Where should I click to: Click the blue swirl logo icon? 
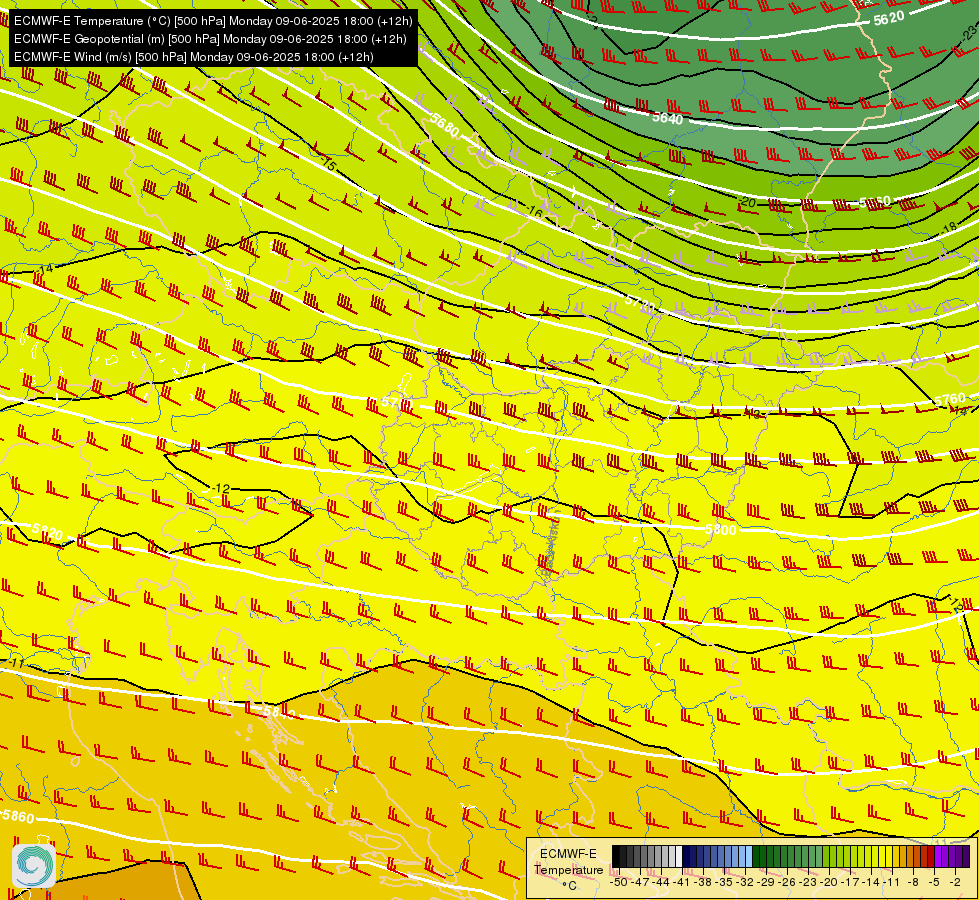click(34, 866)
